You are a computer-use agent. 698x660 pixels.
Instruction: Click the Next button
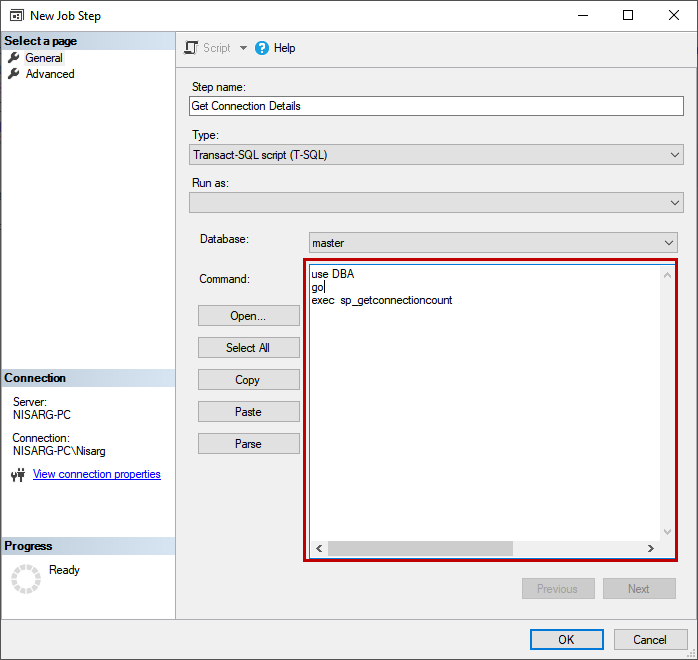(639, 589)
